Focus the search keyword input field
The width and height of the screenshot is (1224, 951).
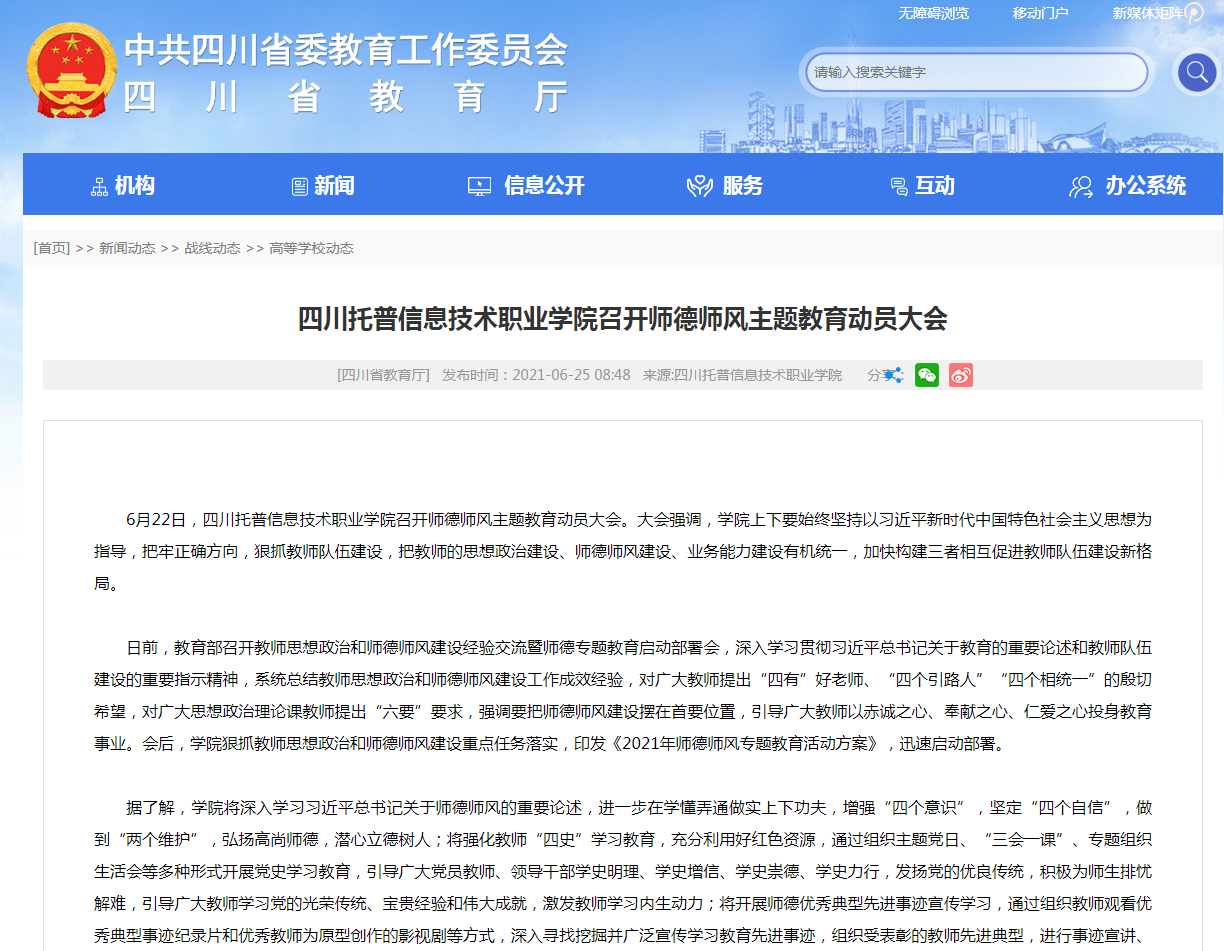976,72
